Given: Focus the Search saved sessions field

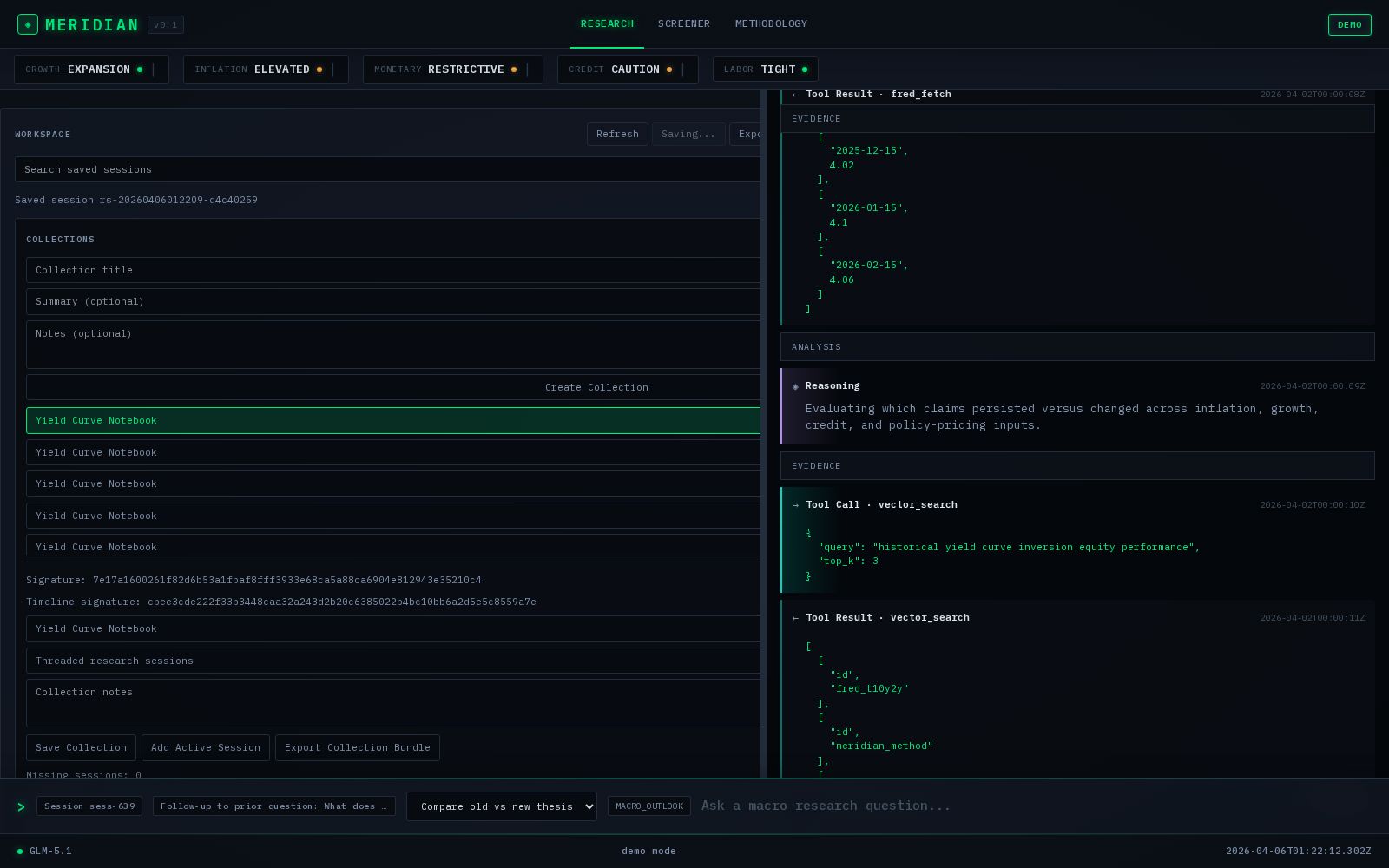Looking at the screenshot, I should click(x=388, y=169).
